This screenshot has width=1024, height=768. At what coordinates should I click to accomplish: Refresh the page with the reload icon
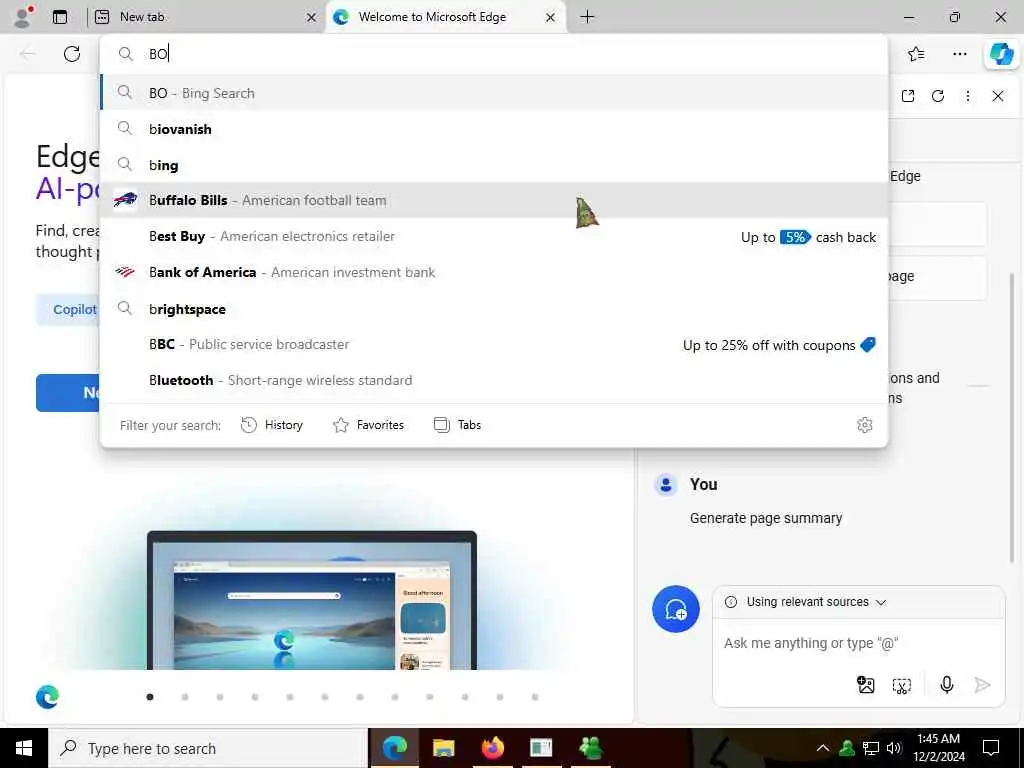point(72,54)
